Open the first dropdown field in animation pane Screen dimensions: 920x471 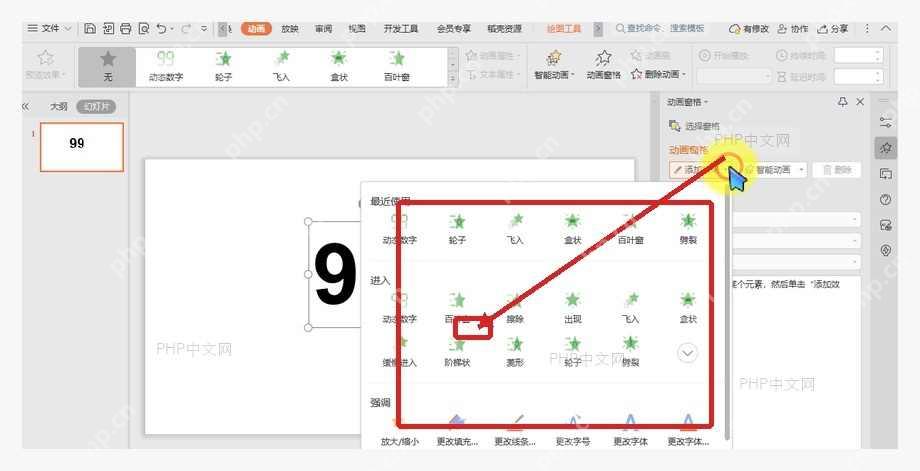point(796,220)
